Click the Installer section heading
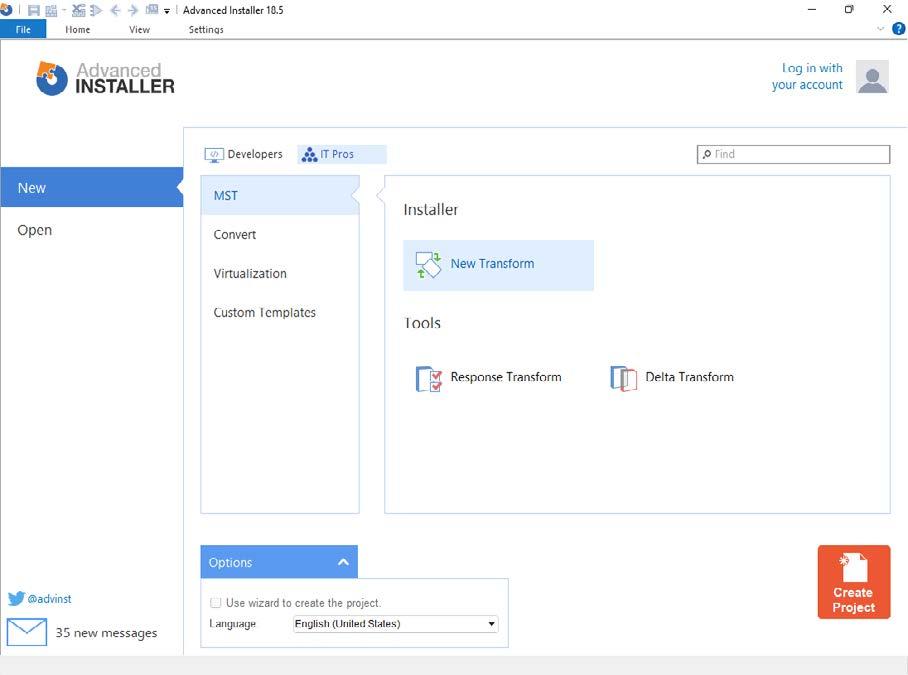Image resolution: width=908 pixels, height=675 pixels. (430, 210)
